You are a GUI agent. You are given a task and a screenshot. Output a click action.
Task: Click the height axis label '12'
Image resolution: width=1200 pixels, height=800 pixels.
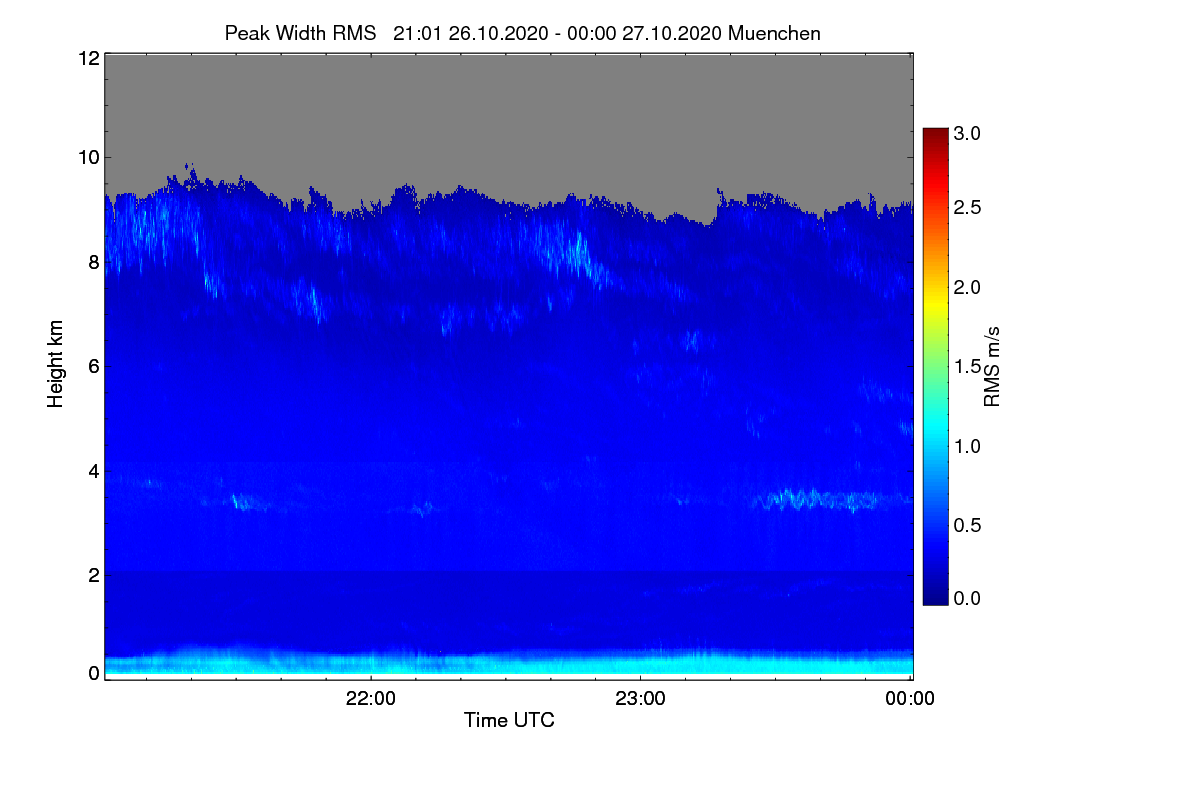point(88,58)
